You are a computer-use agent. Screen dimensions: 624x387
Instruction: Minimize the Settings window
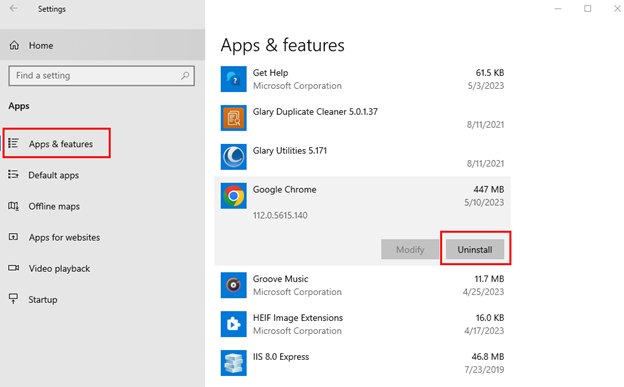click(558, 8)
